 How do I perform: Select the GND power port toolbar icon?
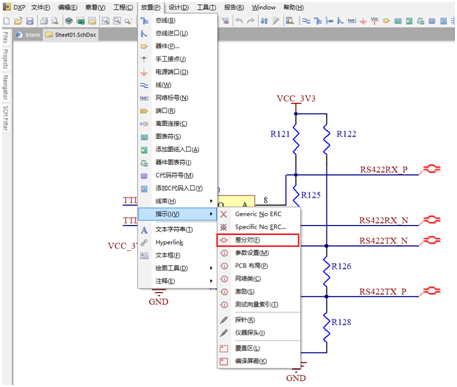click(x=363, y=21)
